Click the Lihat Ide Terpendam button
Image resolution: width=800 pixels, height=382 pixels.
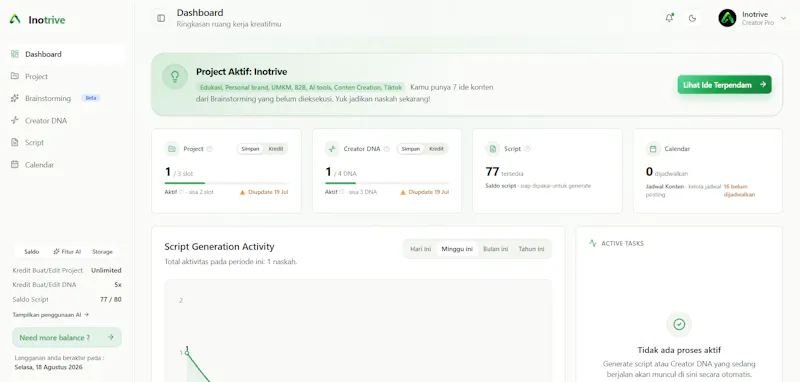point(724,85)
